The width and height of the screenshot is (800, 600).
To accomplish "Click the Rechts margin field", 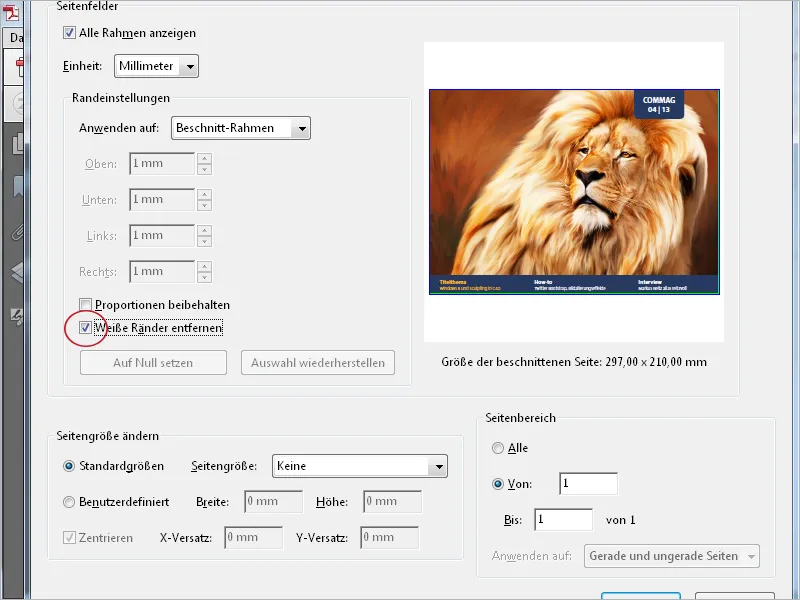I will tap(162, 271).
